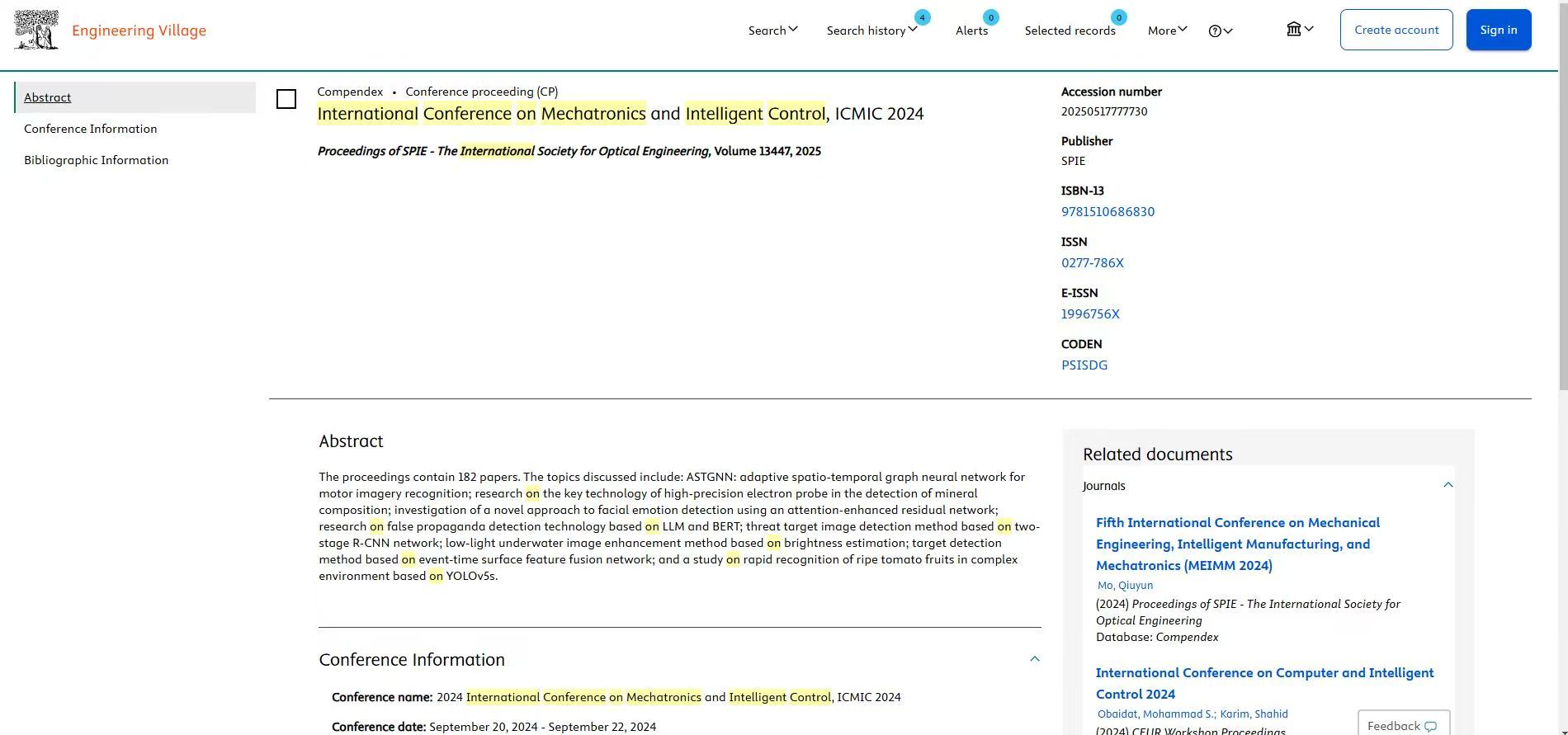Open the institution building icon menu

pos(1300,30)
